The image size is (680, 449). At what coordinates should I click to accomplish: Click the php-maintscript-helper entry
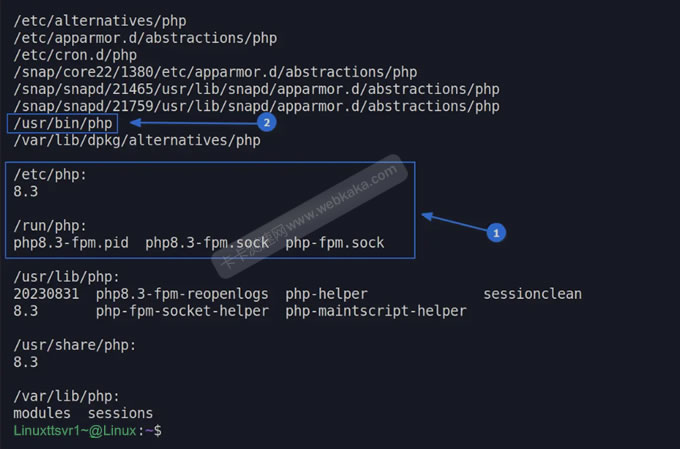pos(375,311)
